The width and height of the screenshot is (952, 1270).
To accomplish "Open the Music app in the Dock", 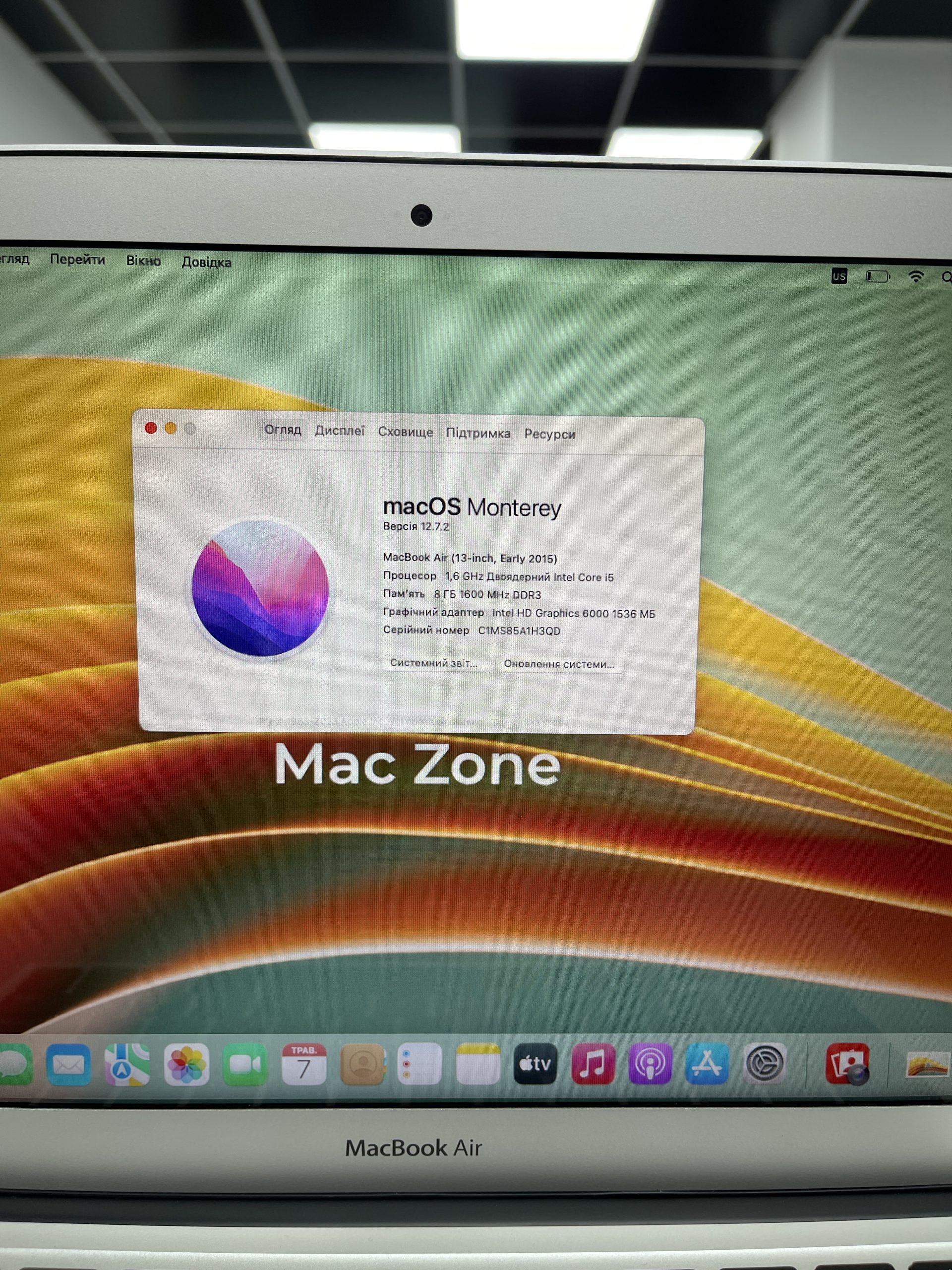I will [x=594, y=1064].
